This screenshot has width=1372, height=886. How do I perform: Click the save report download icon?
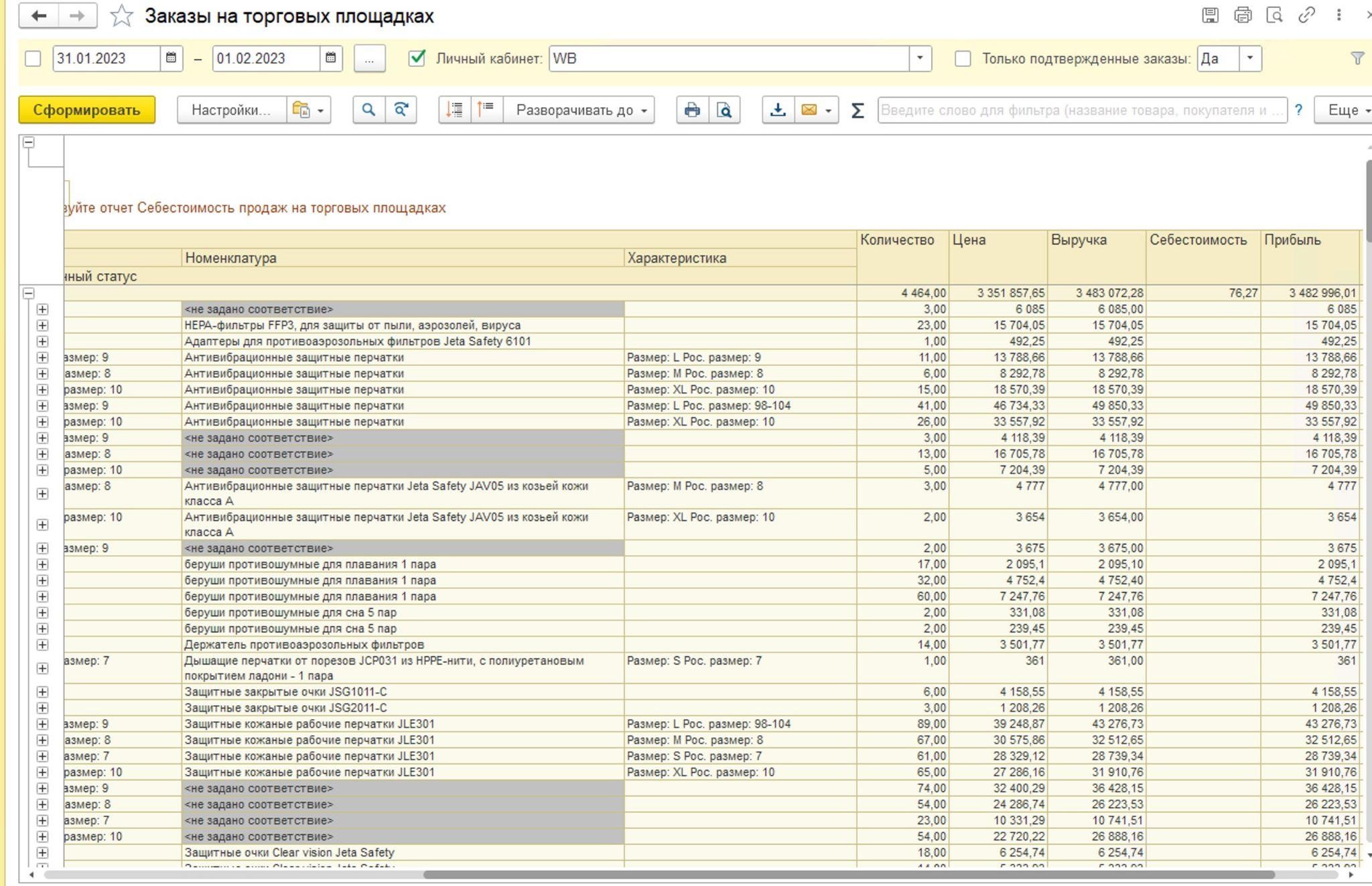(x=778, y=110)
